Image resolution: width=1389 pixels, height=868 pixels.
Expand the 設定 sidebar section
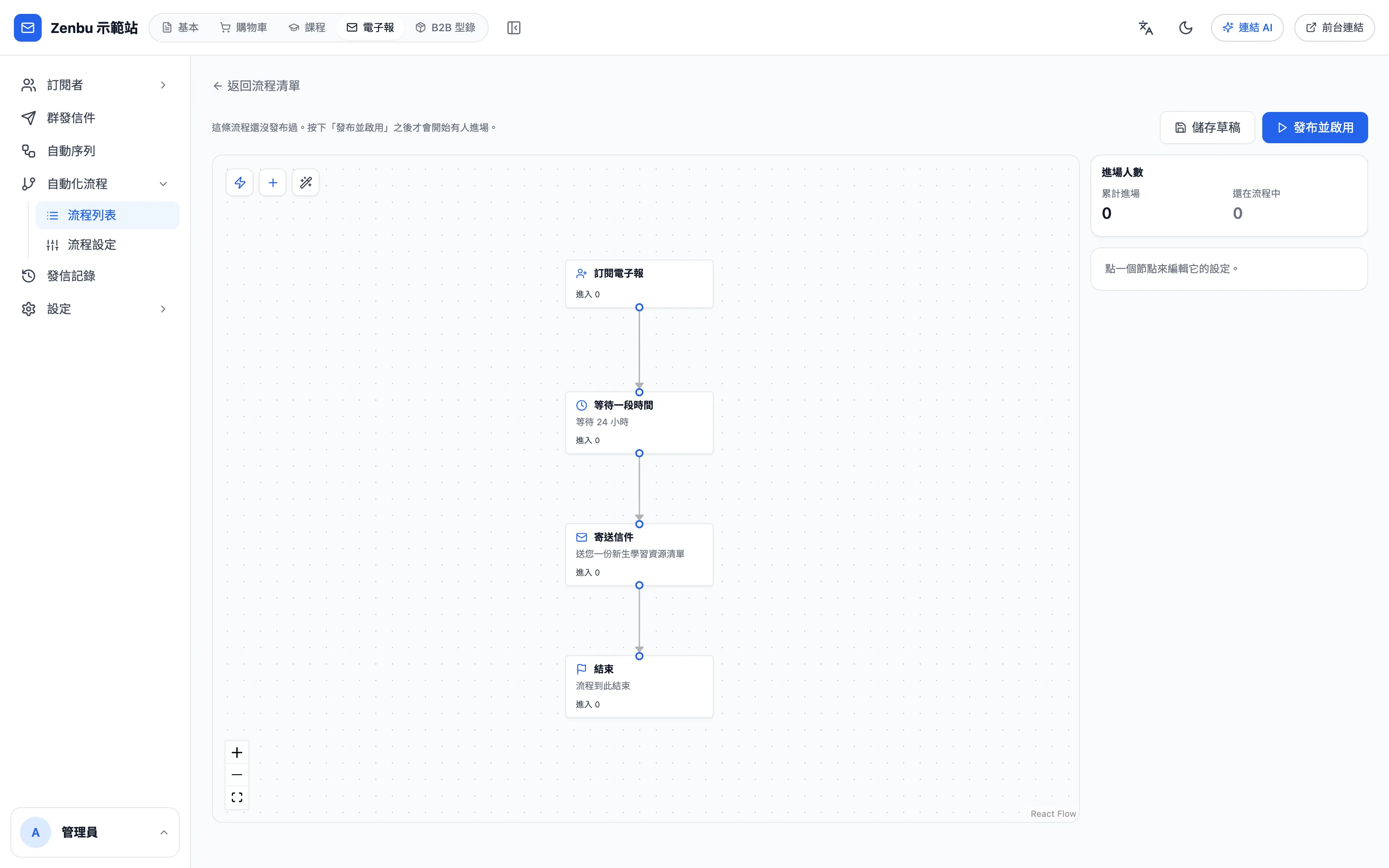tap(95, 309)
